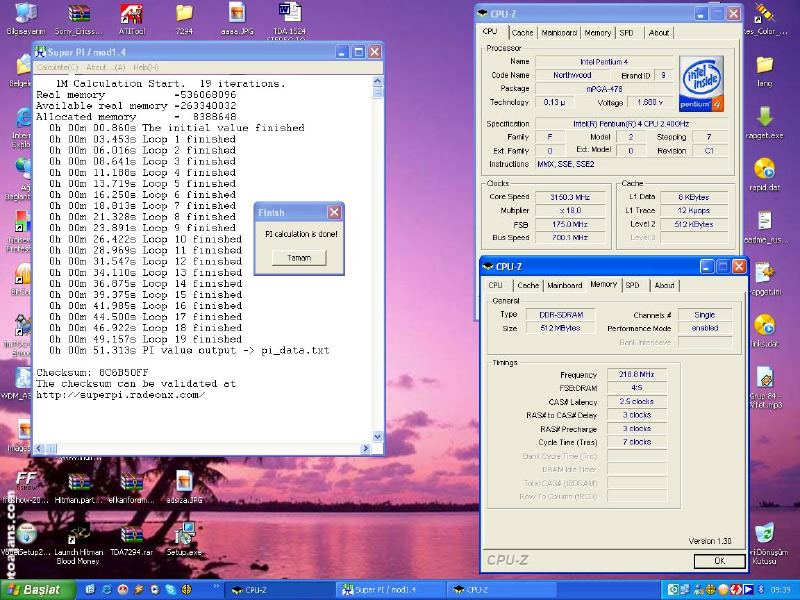This screenshot has width=800, height=600.
Task: Click OK in the CPU-Z memory window
Action: point(719,561)
